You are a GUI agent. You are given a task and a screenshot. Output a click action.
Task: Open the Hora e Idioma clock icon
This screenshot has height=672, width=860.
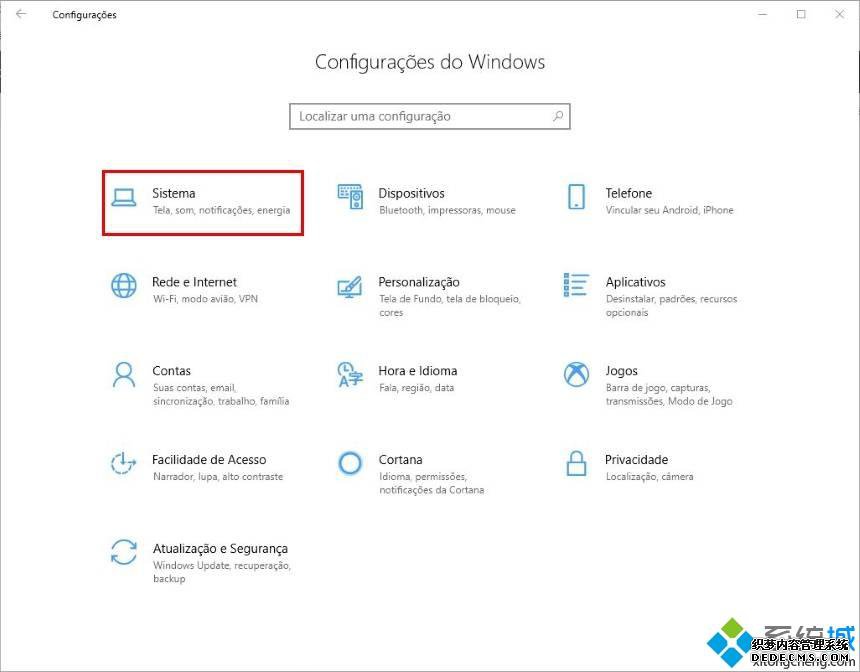pos(350,375)
